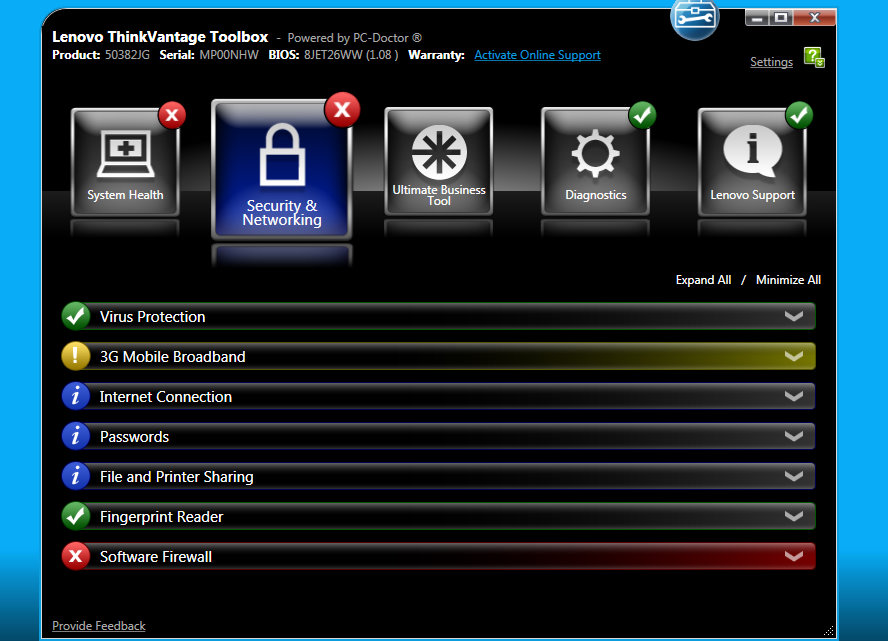This screenshot has width=888, height=641.
Task: Click the Fingerprint Reader label
Action: 161,516
